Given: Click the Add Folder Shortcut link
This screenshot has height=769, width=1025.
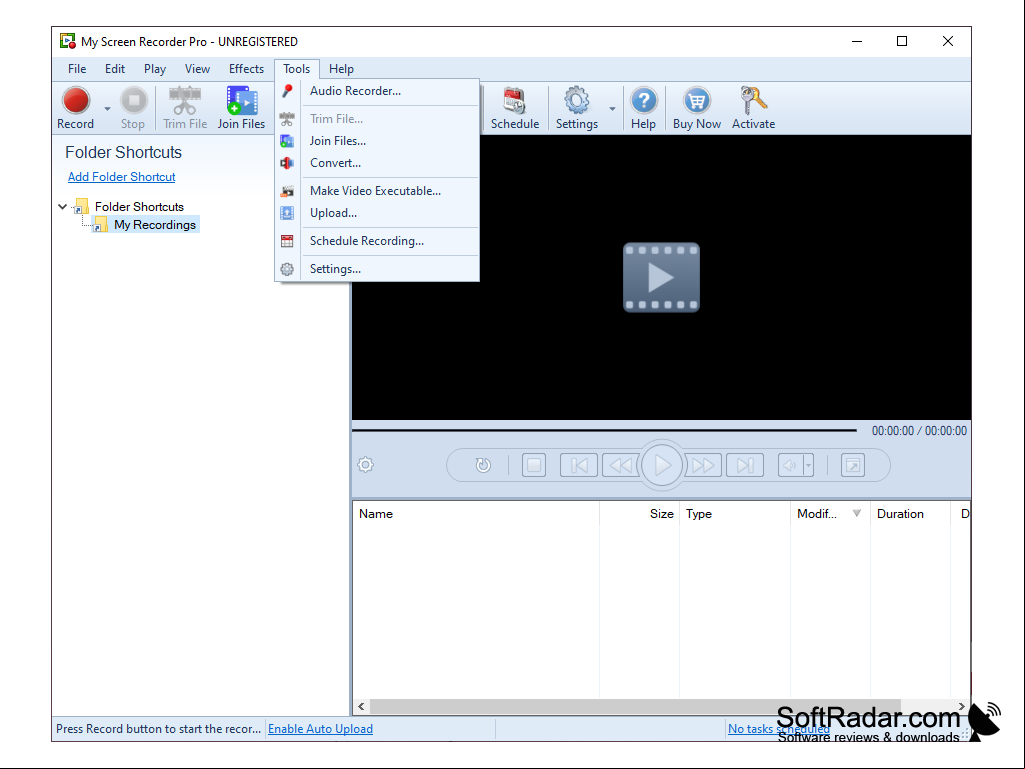Looking at the screenshot, I should 122,177.
